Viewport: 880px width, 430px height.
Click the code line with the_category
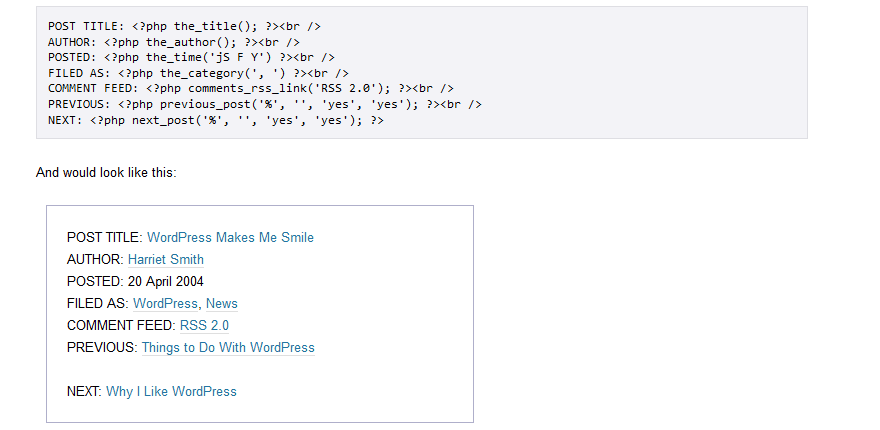[198, 73]
